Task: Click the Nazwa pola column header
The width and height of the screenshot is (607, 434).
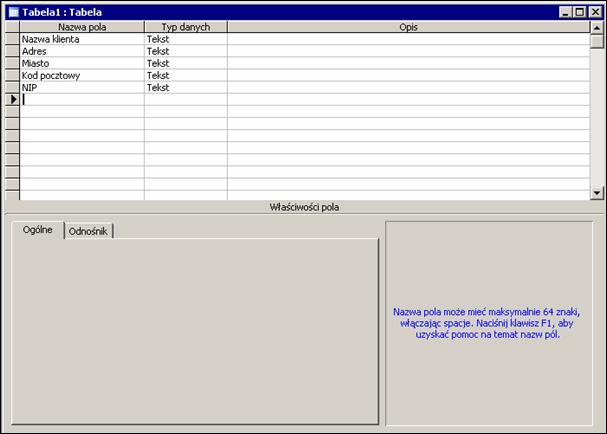Action: (x=82, y=27)
